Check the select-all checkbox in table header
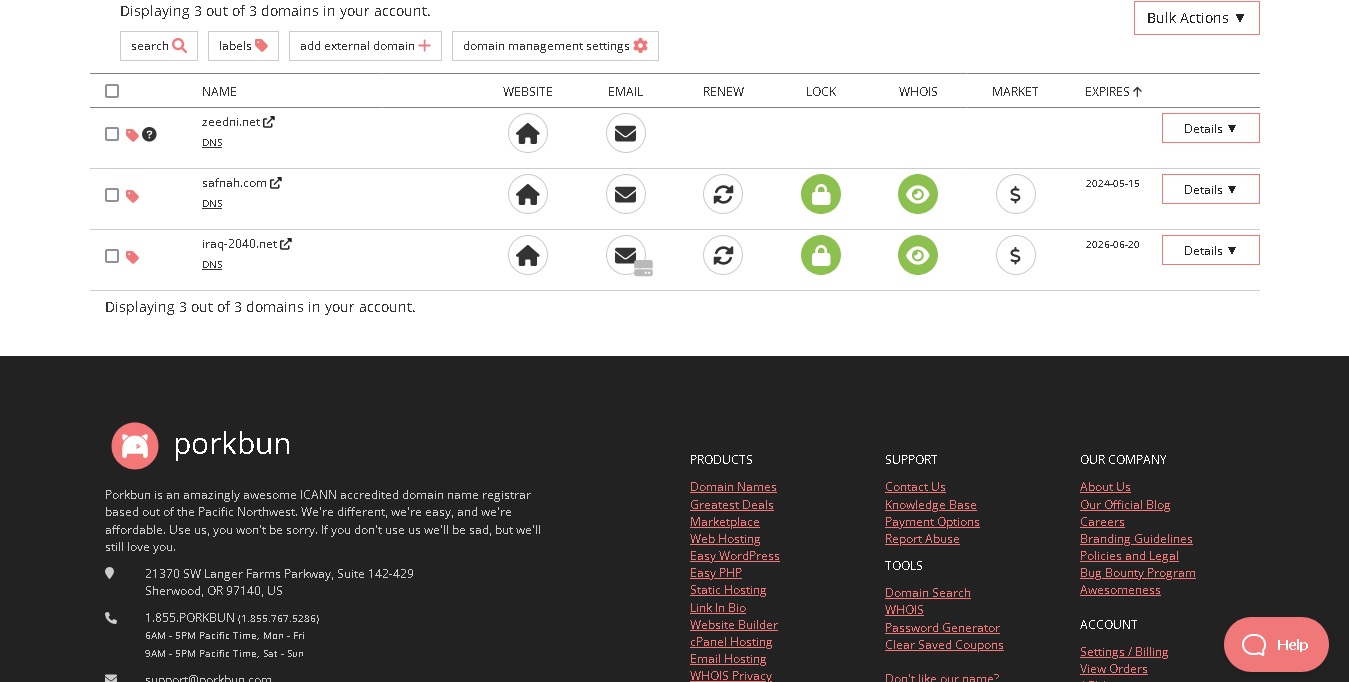1349x682 pixels. pyautogui.click(x=112, y=91)
